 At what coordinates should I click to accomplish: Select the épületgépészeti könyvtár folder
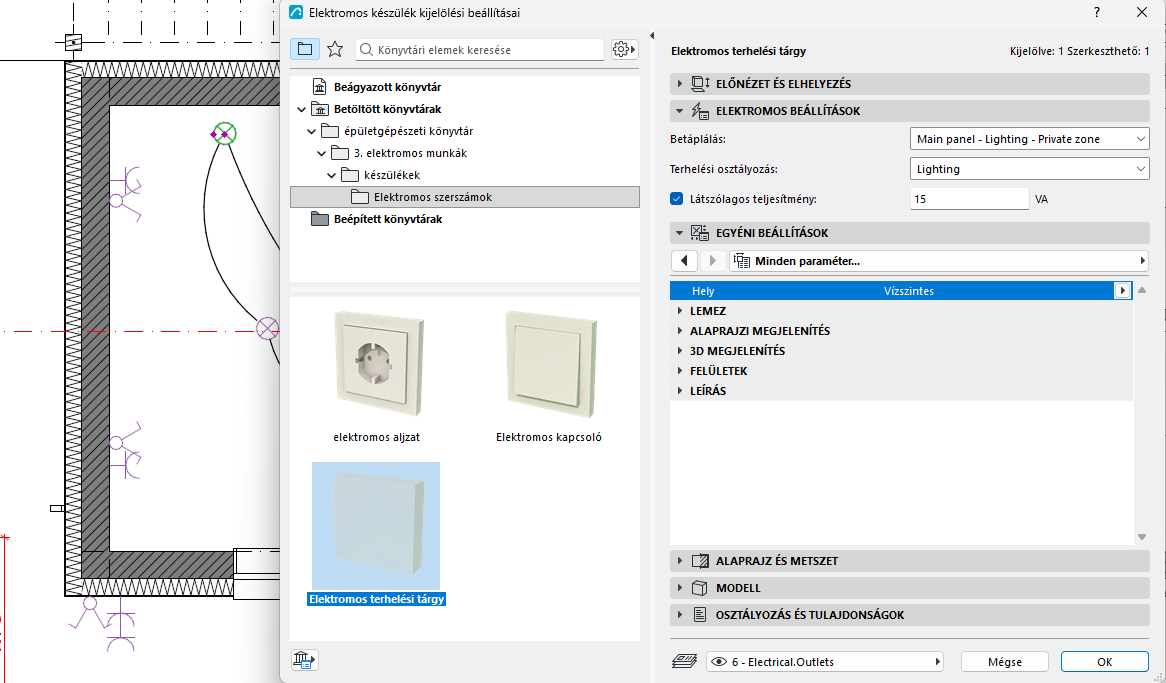(408, 131)
